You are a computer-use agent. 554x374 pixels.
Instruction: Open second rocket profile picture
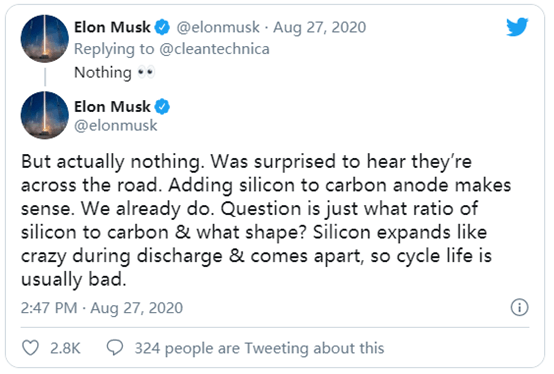[x=45, y=115]
